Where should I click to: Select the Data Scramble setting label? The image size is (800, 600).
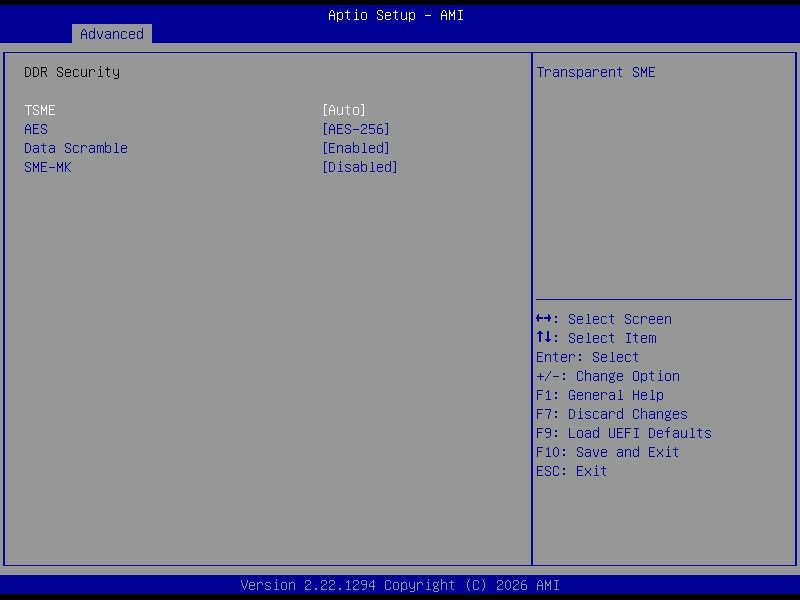76,148
